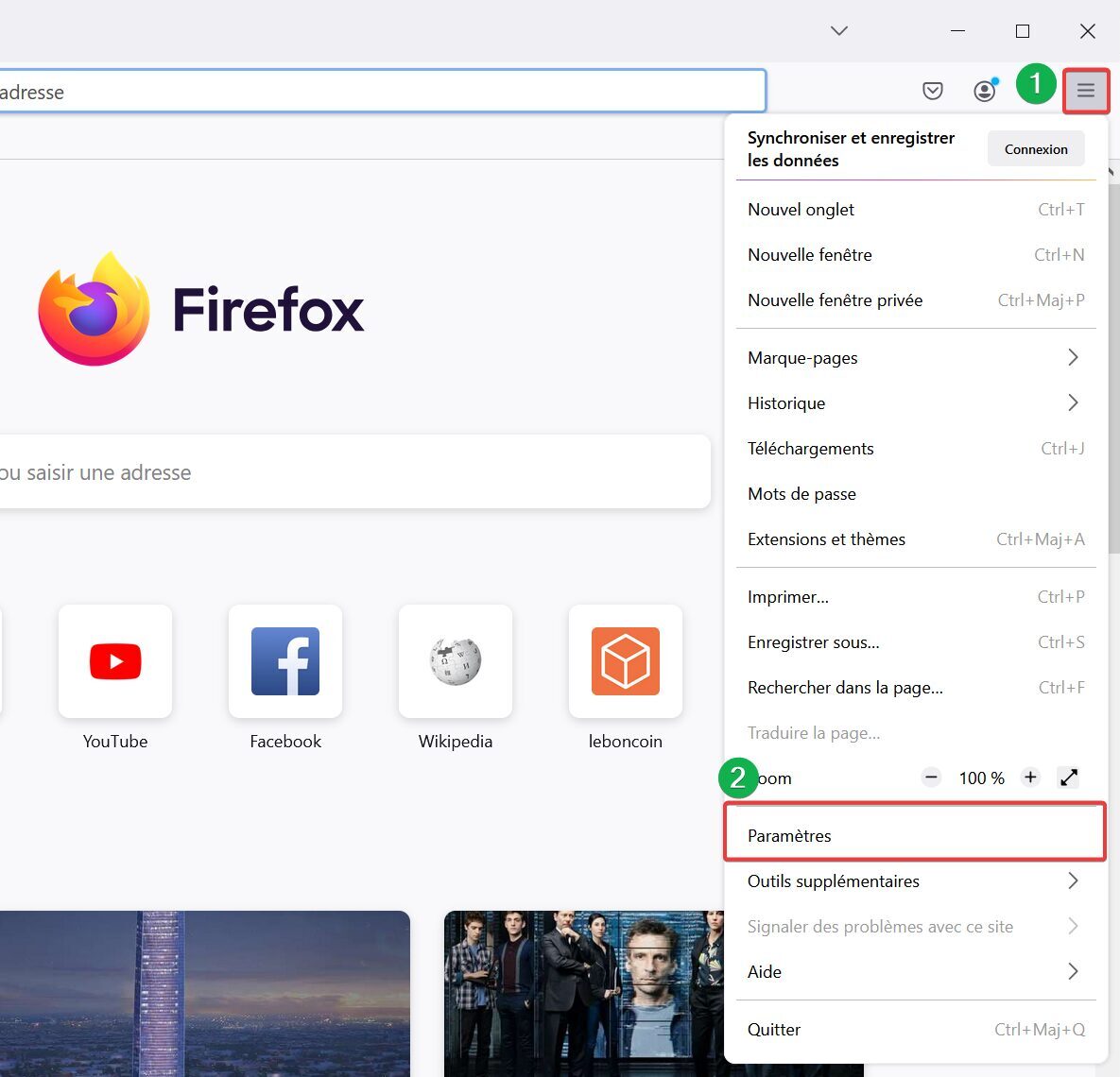This screenshot has width=1120, height=1077.
Task: Expand Outils supplémentaires submenu
Action: coord(916,880)
